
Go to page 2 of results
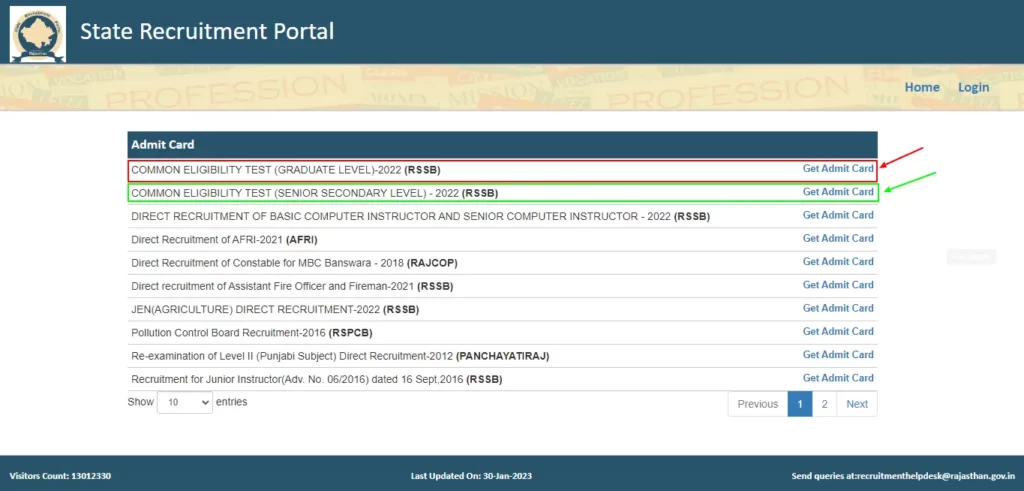(x=824, y=404)
